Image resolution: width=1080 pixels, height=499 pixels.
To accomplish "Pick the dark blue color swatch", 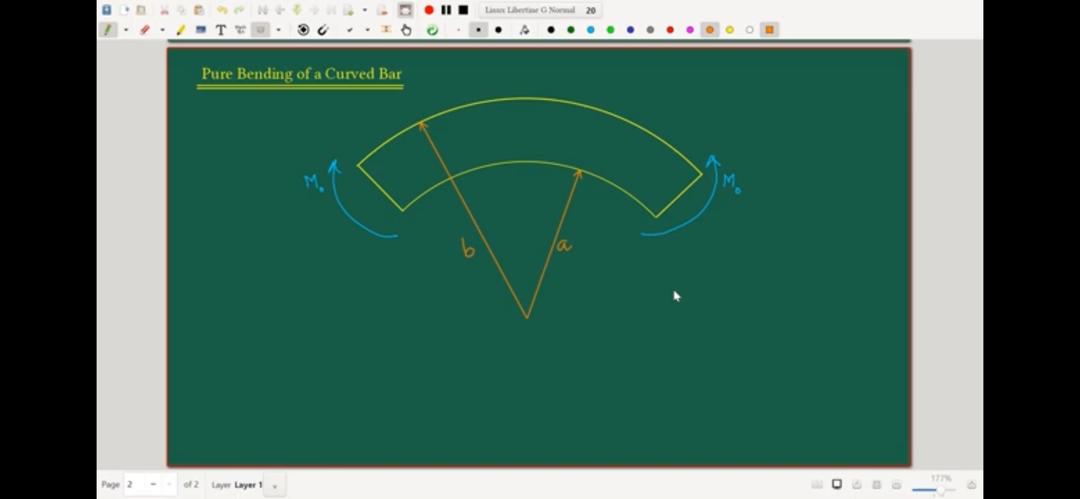I will click(x=630, y=30).
